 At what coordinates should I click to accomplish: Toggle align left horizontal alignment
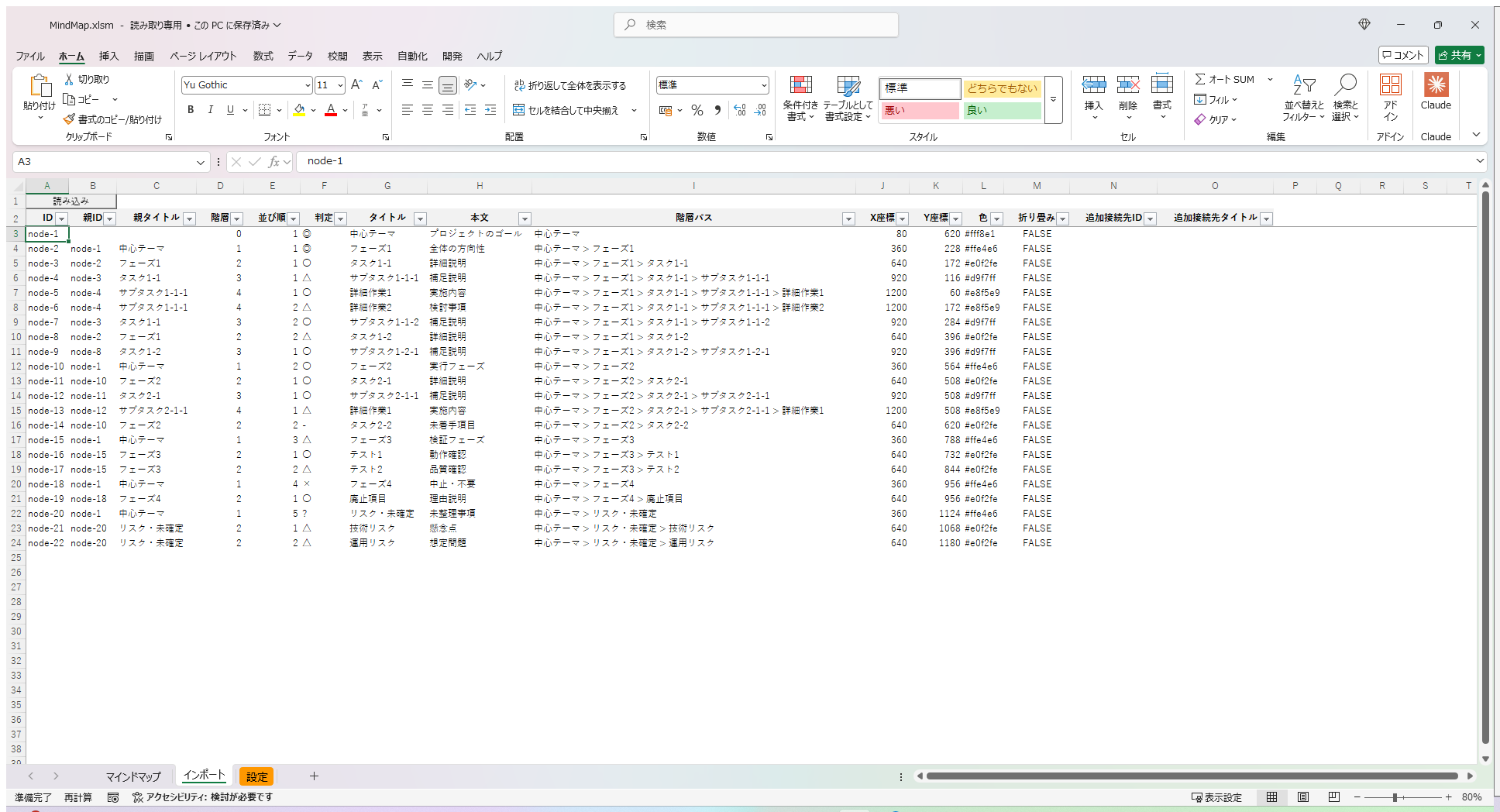click(x=408, y=110)
